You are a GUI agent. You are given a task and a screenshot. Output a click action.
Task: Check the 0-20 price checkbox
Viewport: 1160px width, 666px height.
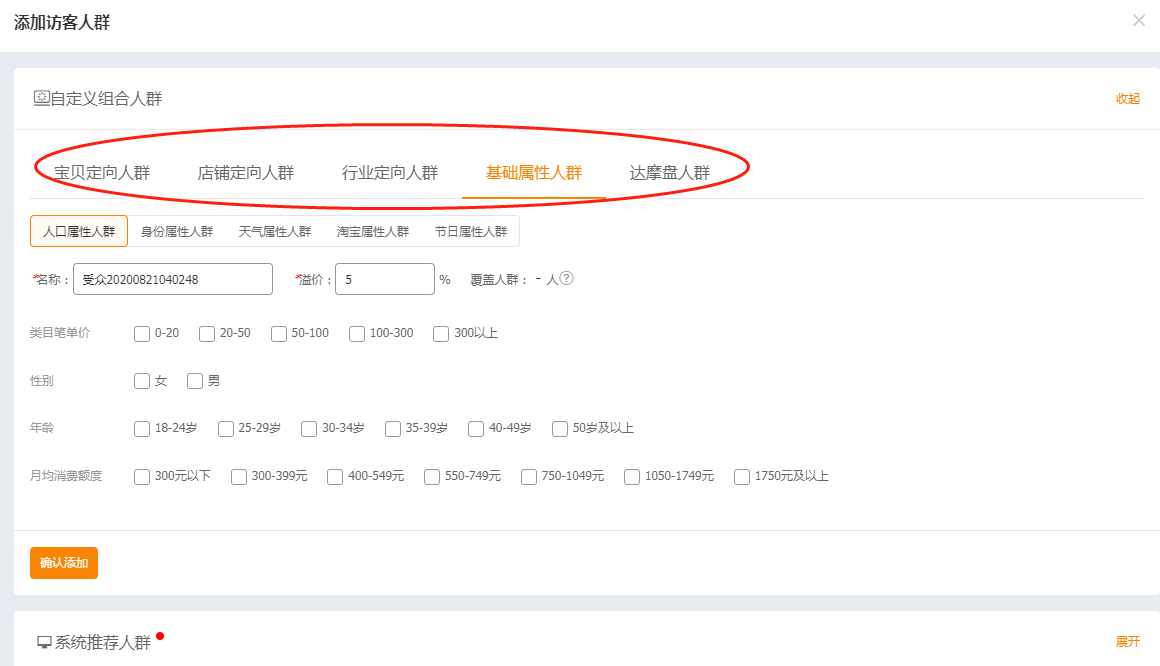click(x=142, y=334)
